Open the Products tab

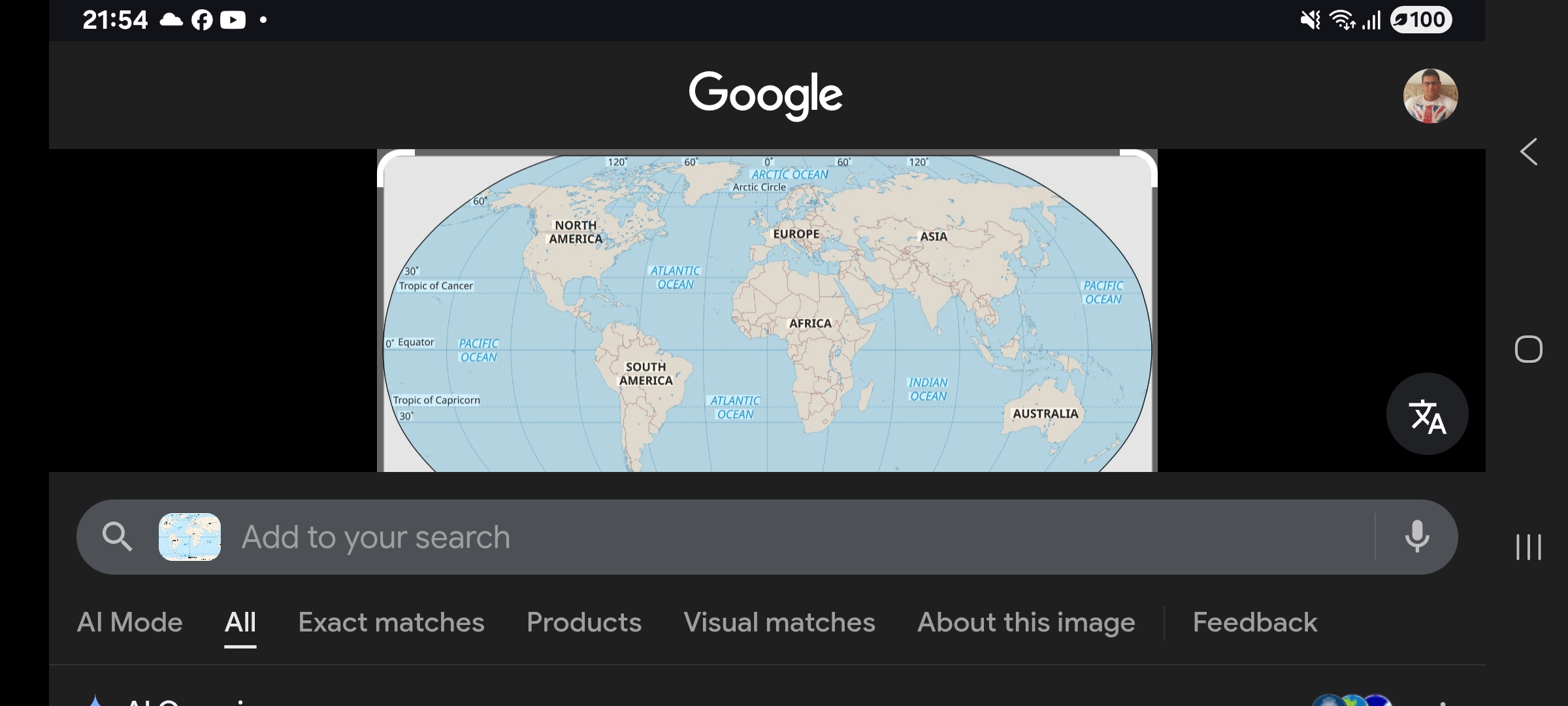(583, 622)
